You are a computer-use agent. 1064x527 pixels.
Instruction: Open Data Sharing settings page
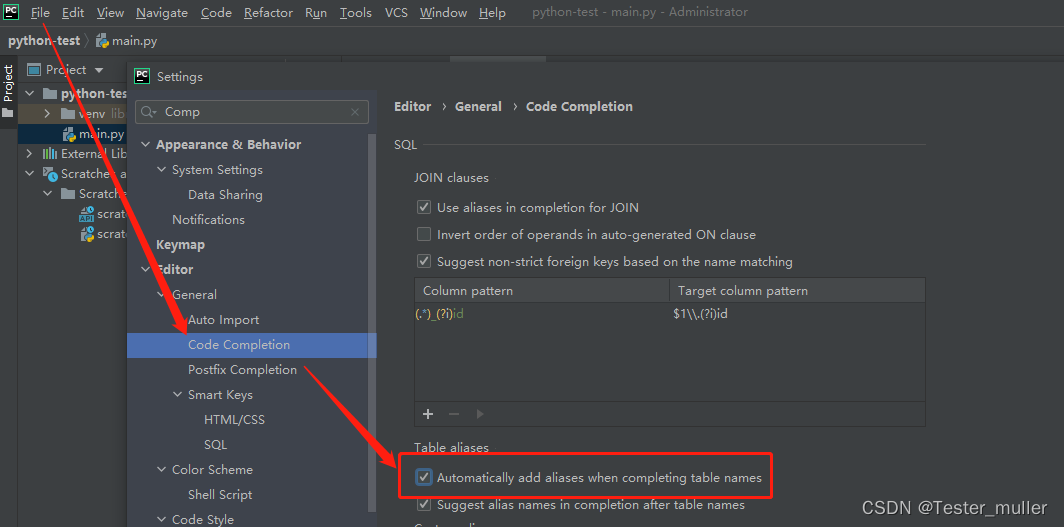tap(225, 195)
